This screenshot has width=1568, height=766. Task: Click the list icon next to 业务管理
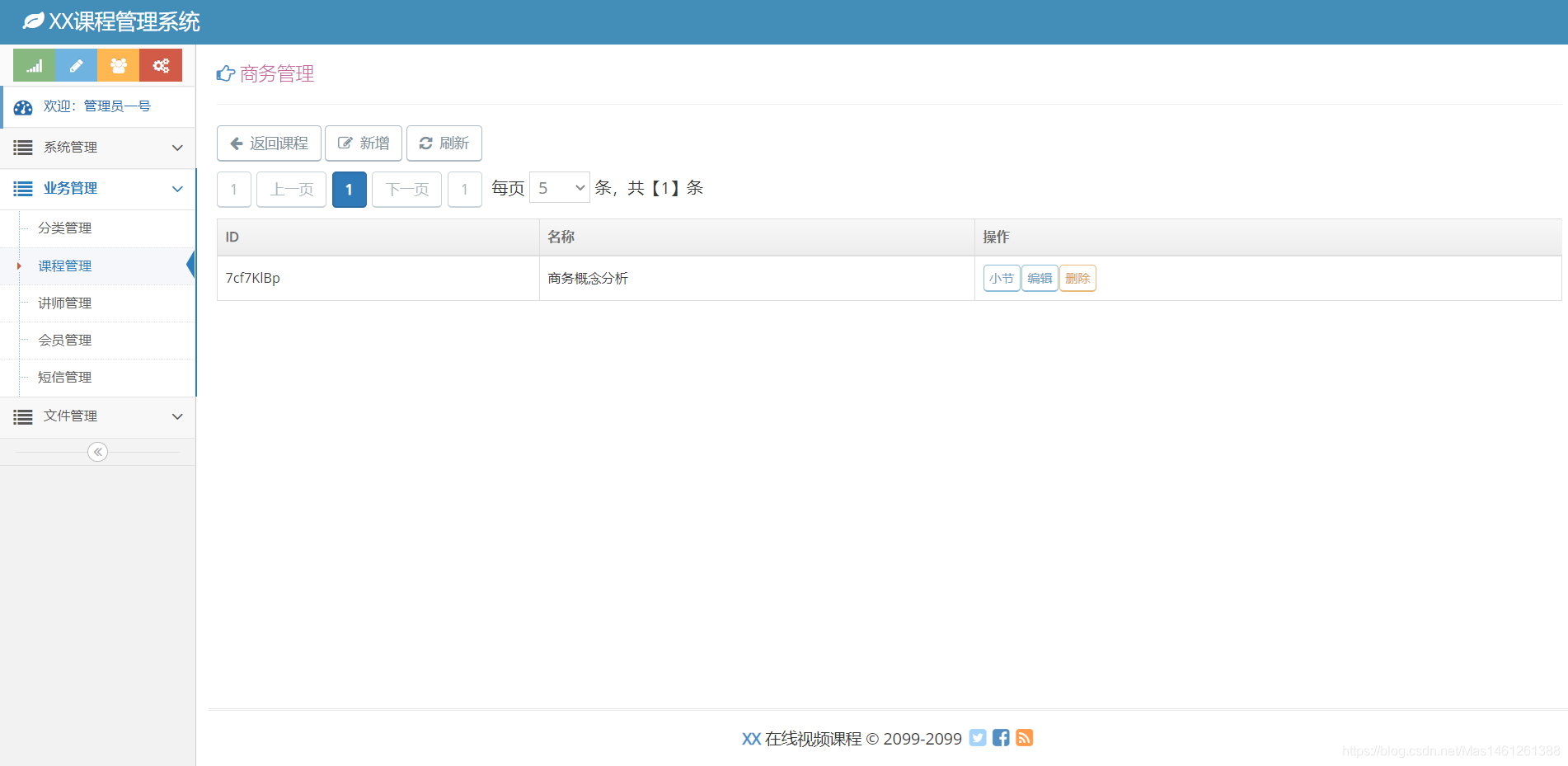tap(23, 189)
